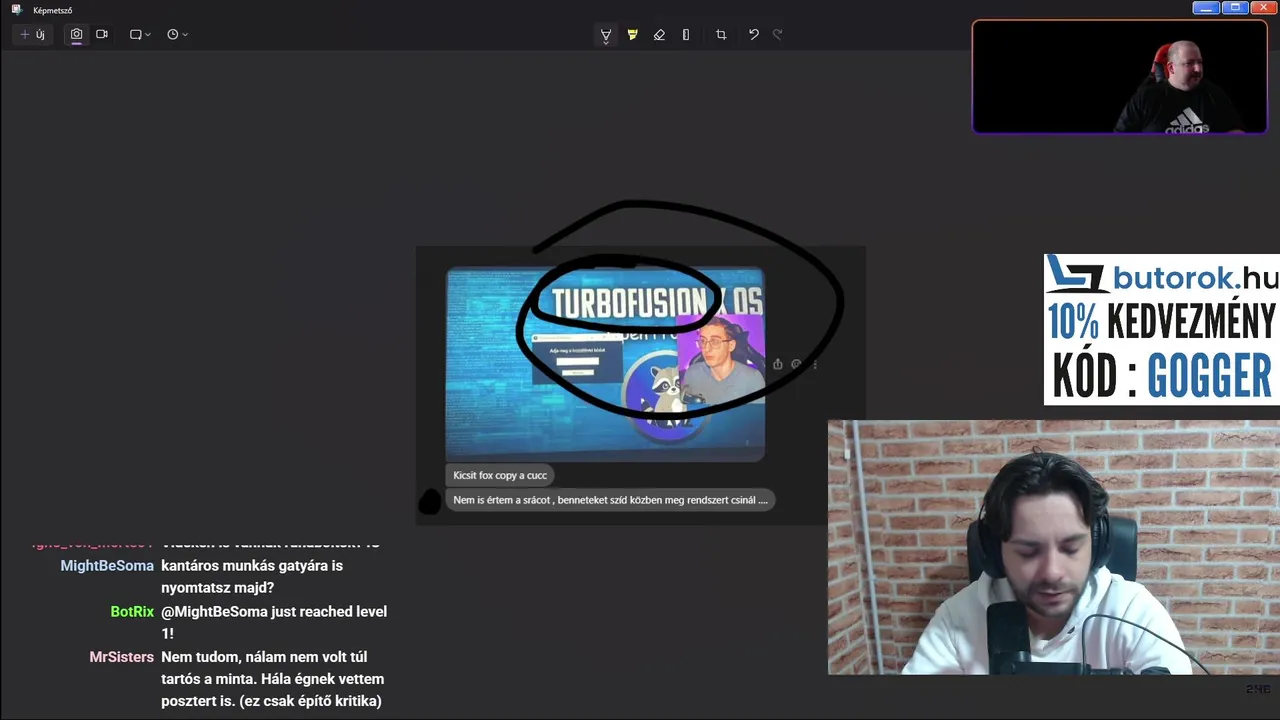
Task: Activate the image crop tool
Action: click(x=721, y=35)
